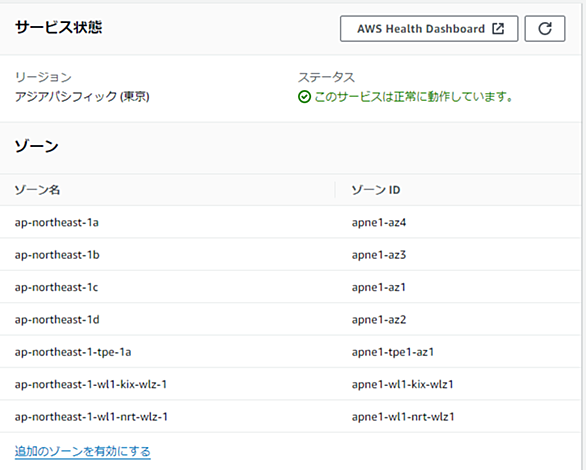Viewport: 586px width, 470px height.
Task: Click the refresh icon button
Action: click(x=545, y=28)
